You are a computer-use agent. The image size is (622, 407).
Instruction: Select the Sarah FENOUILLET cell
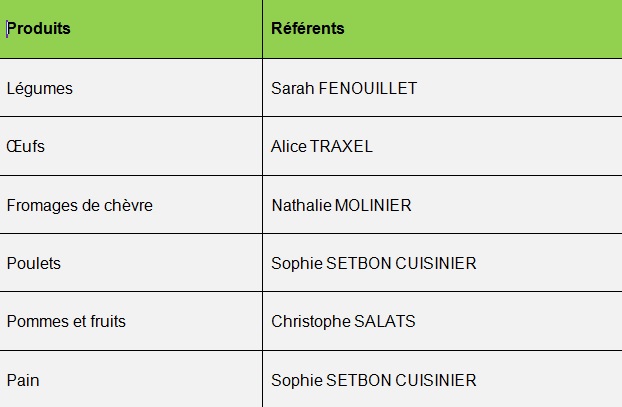click(442, 88)
